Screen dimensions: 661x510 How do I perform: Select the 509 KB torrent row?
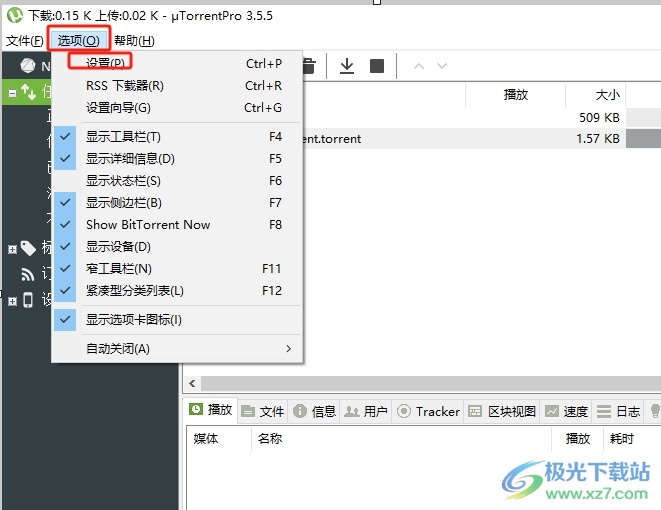pos(481,117)
